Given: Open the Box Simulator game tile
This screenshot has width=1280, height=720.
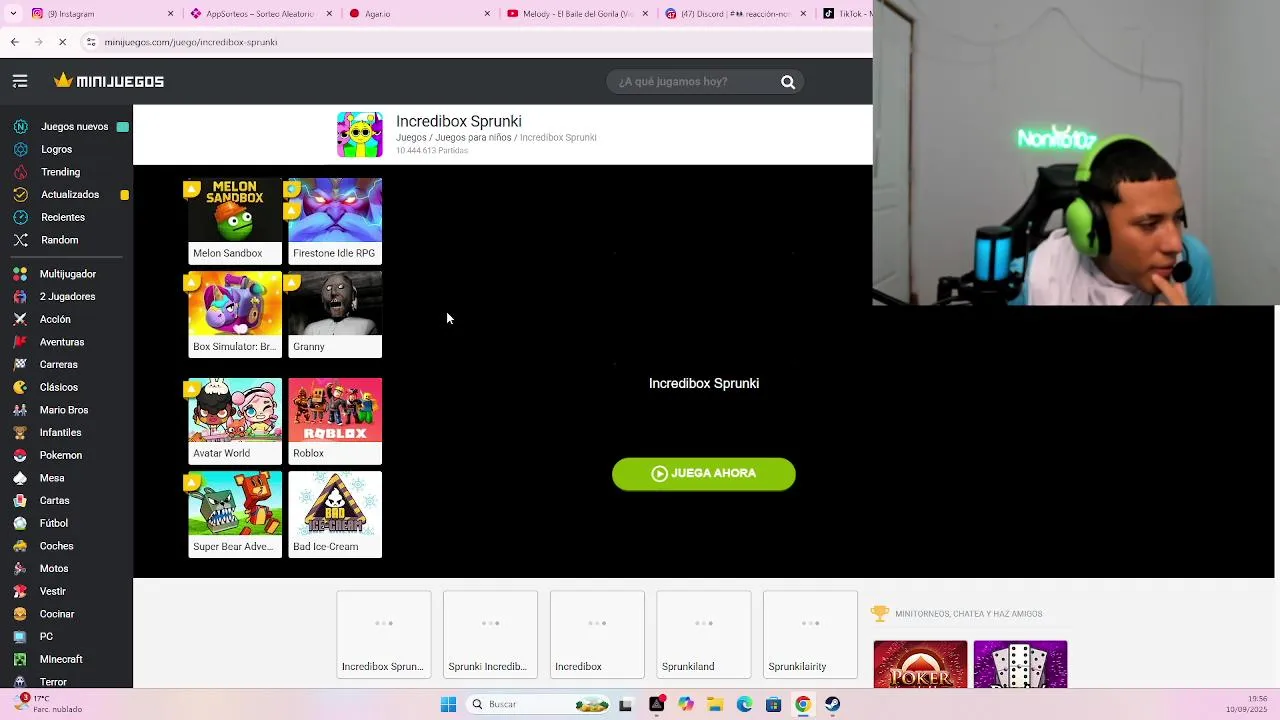Looking at the screenshot, I should (x=235, y=314).
